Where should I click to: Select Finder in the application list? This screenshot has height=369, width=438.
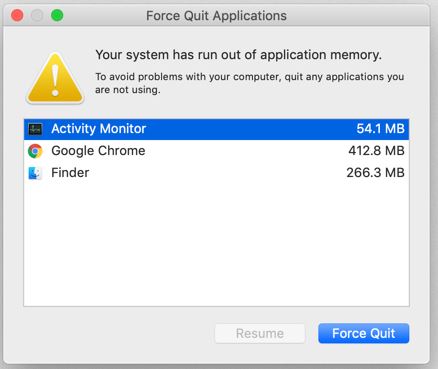tap(216, 173)
